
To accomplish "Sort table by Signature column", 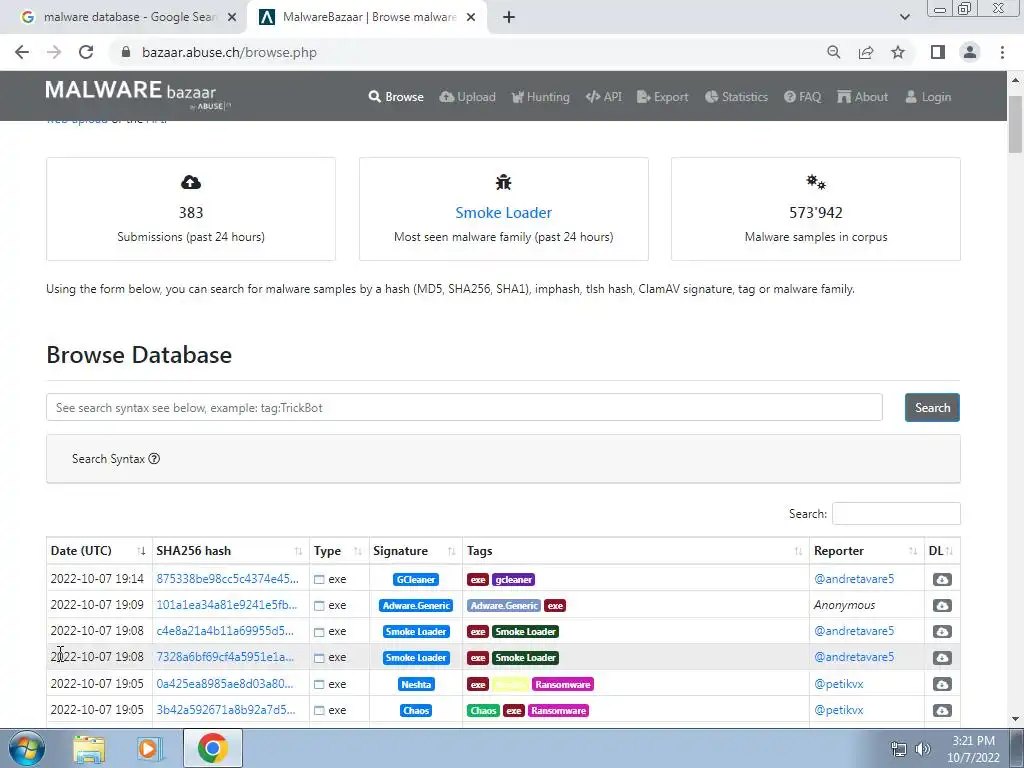I will coord(415,551).
